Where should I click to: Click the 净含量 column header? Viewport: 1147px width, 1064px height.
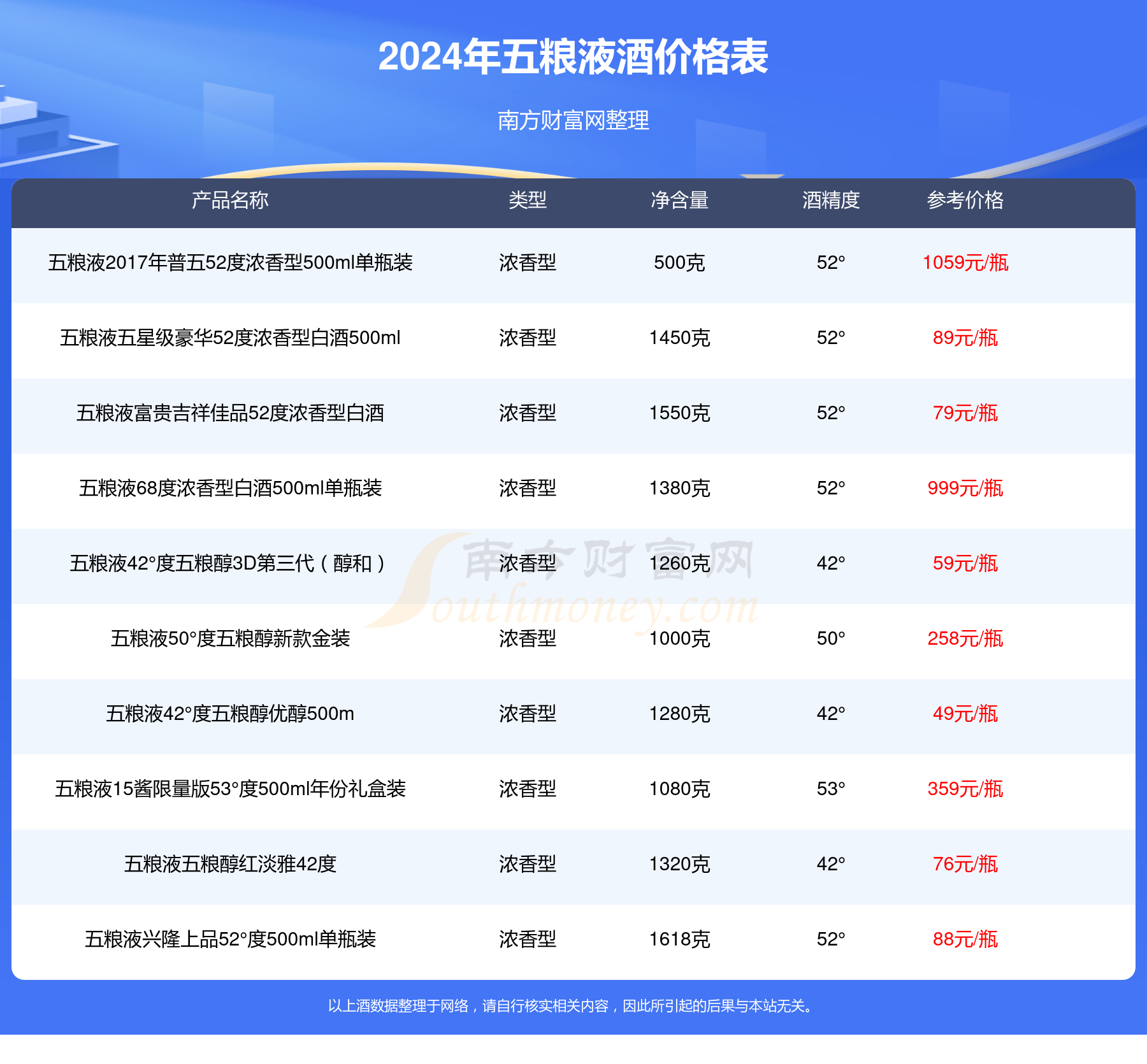[679, 200]
